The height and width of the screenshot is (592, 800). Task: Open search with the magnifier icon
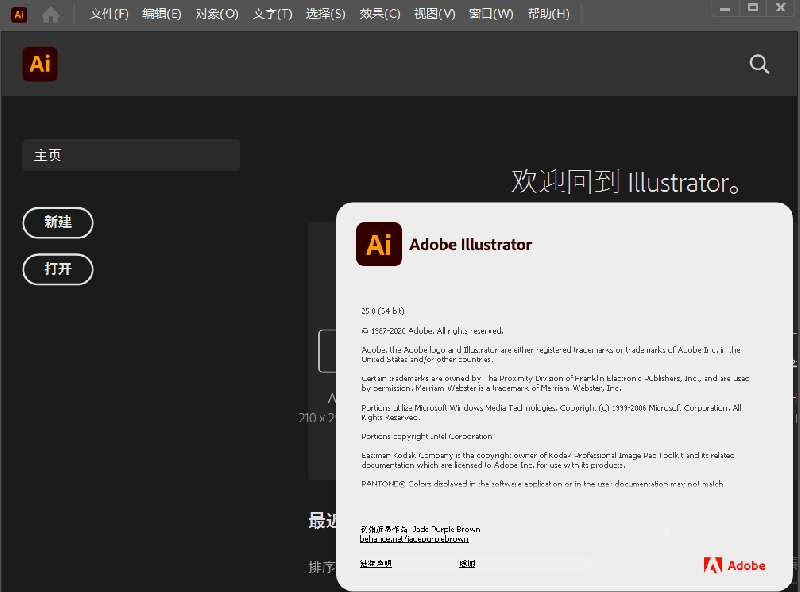pyautogui.click(x=758, y=63)
